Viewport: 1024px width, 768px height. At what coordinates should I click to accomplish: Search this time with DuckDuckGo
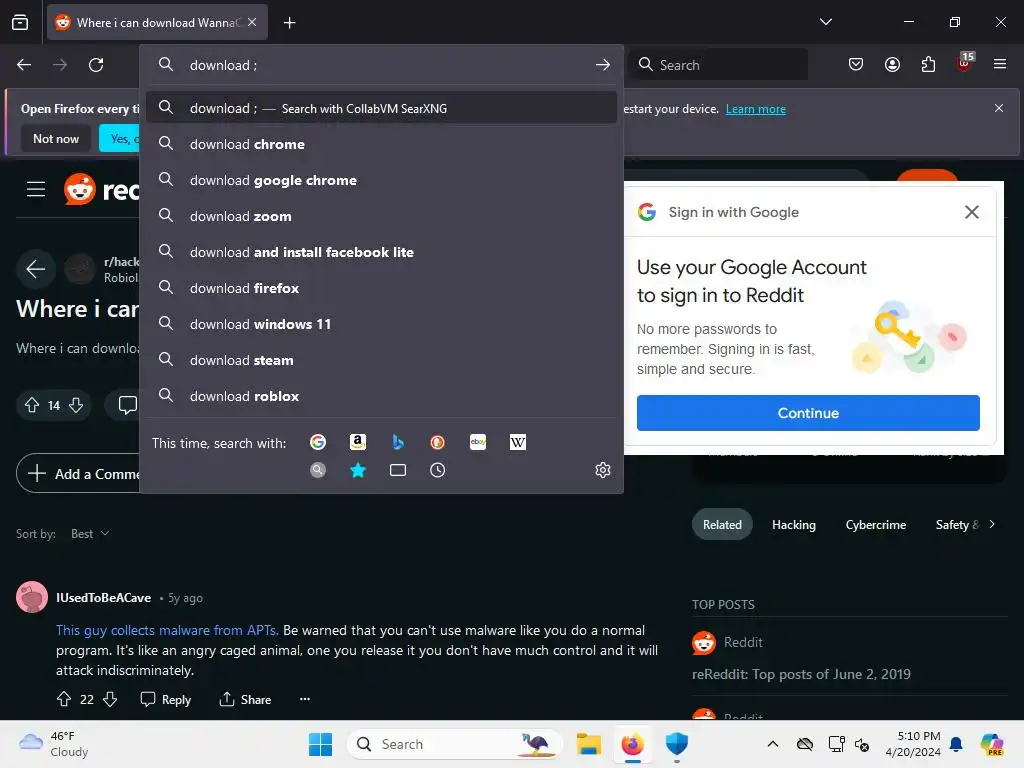point(438,442)
